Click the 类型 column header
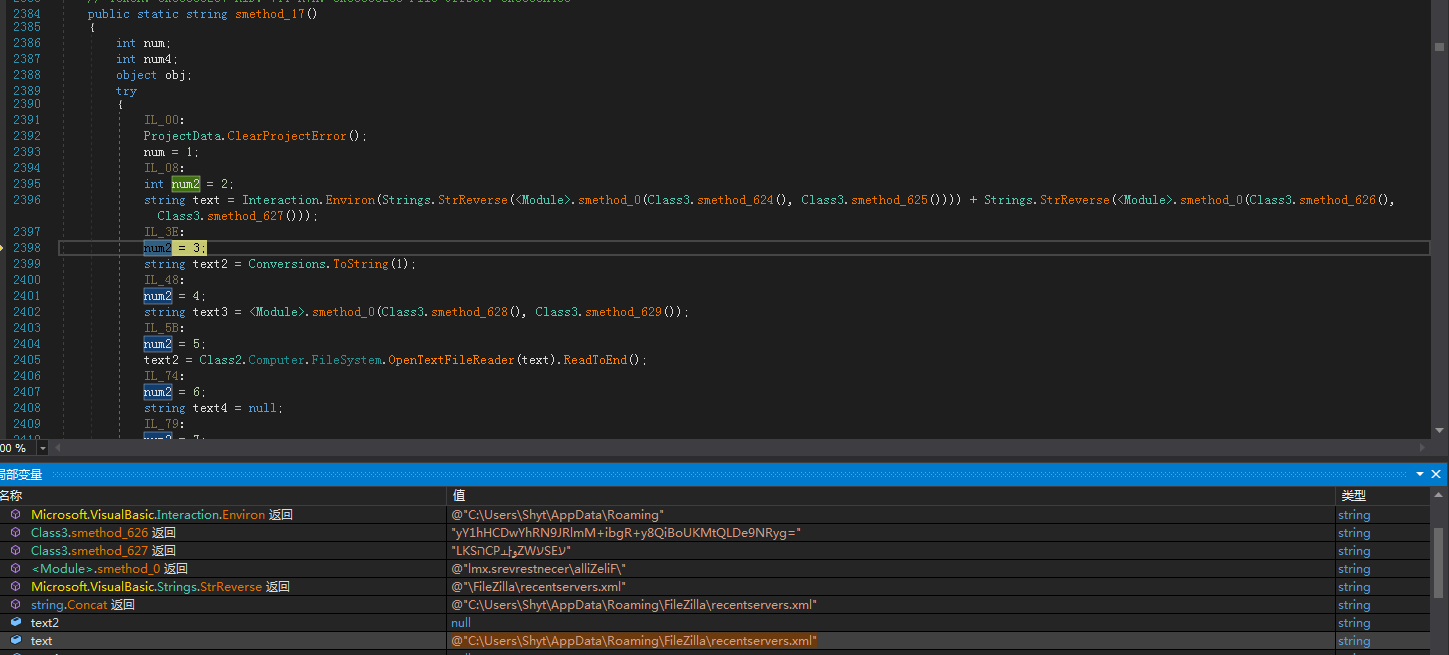Image resolution: width=1449 pixels, height=655 pixels. click(x=1384, y=495)
